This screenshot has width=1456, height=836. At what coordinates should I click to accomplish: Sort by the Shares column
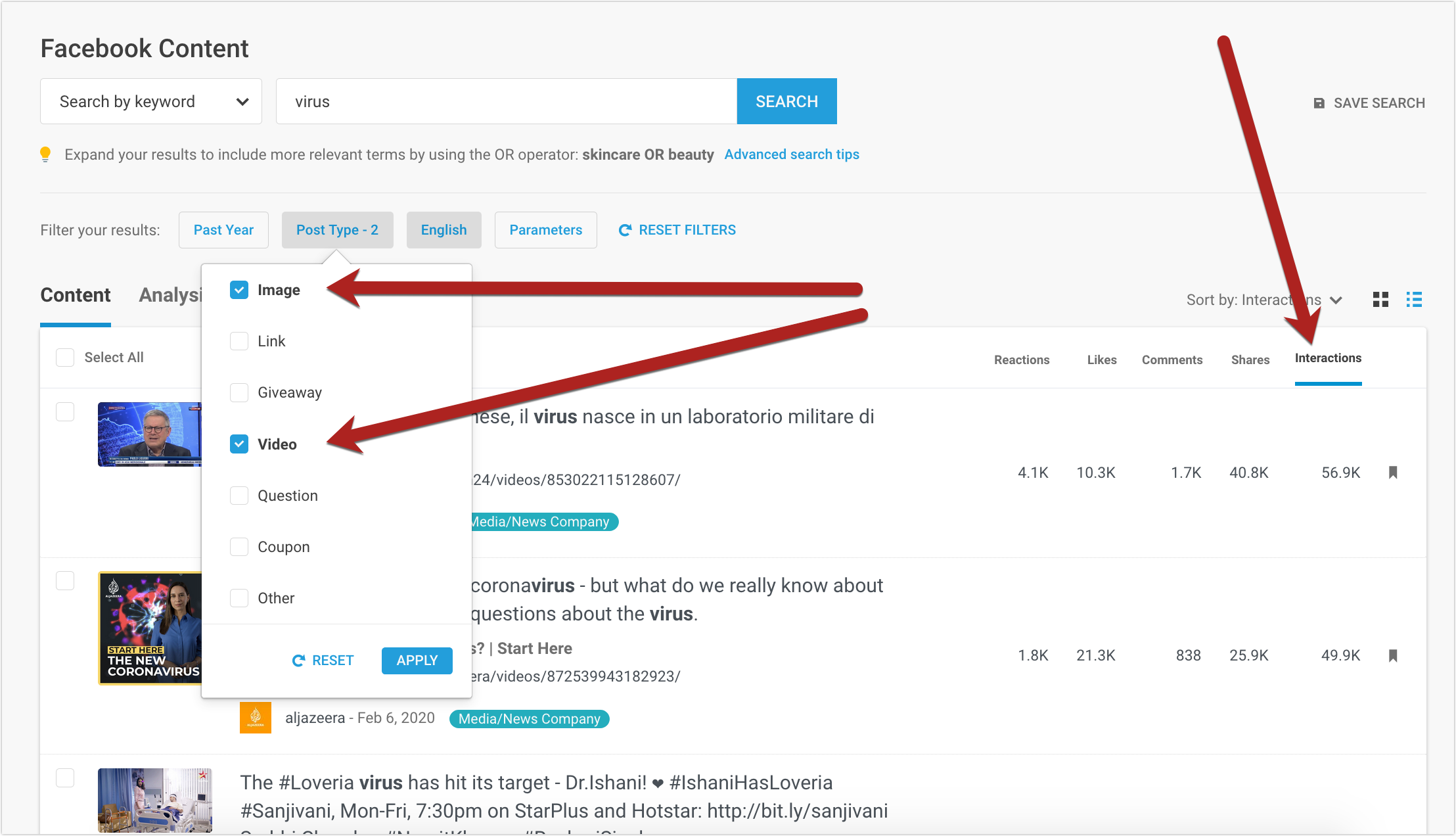[1250, 360]
